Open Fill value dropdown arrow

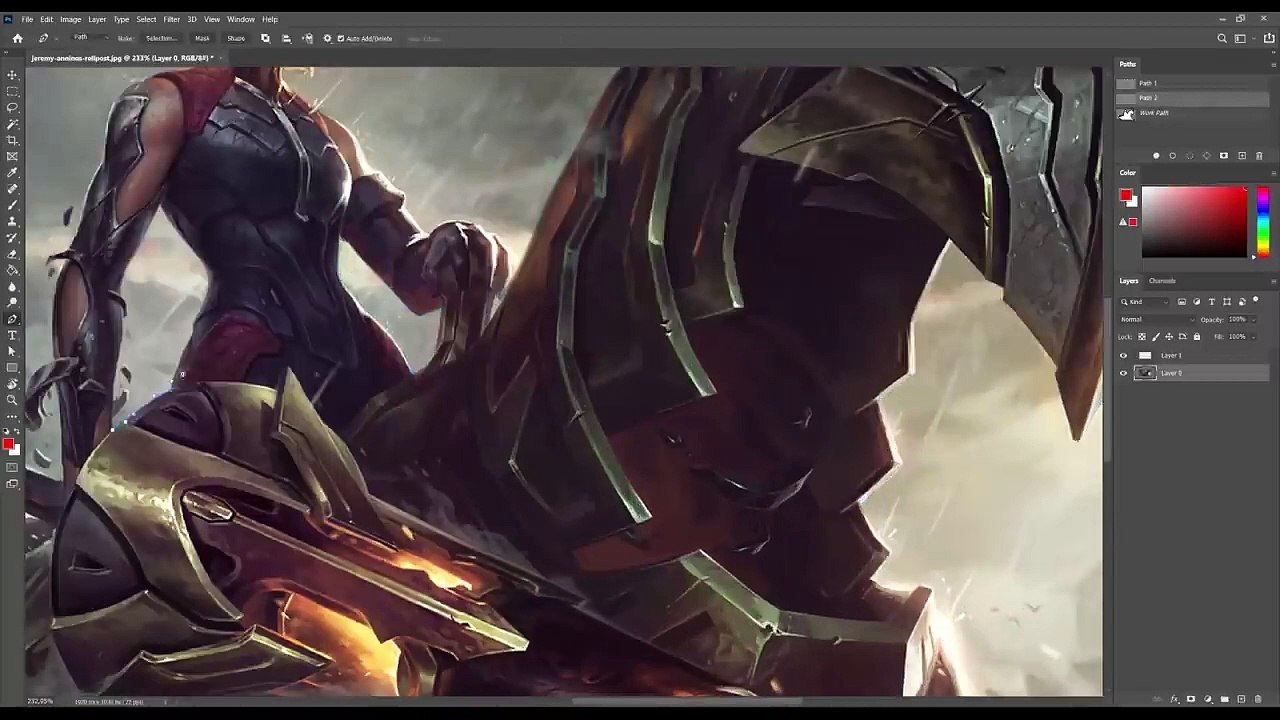pos(1252,337)
